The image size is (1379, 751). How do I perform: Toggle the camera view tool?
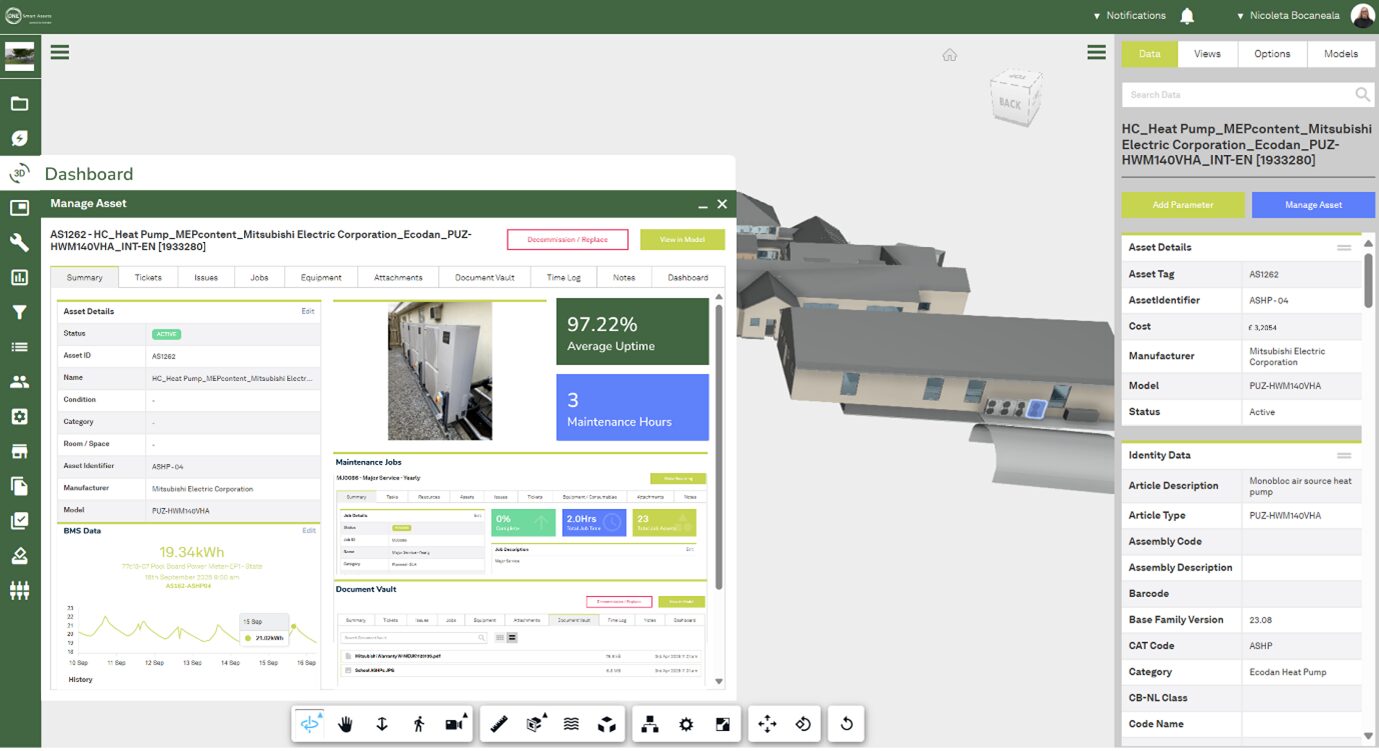(x=453, y=723)
